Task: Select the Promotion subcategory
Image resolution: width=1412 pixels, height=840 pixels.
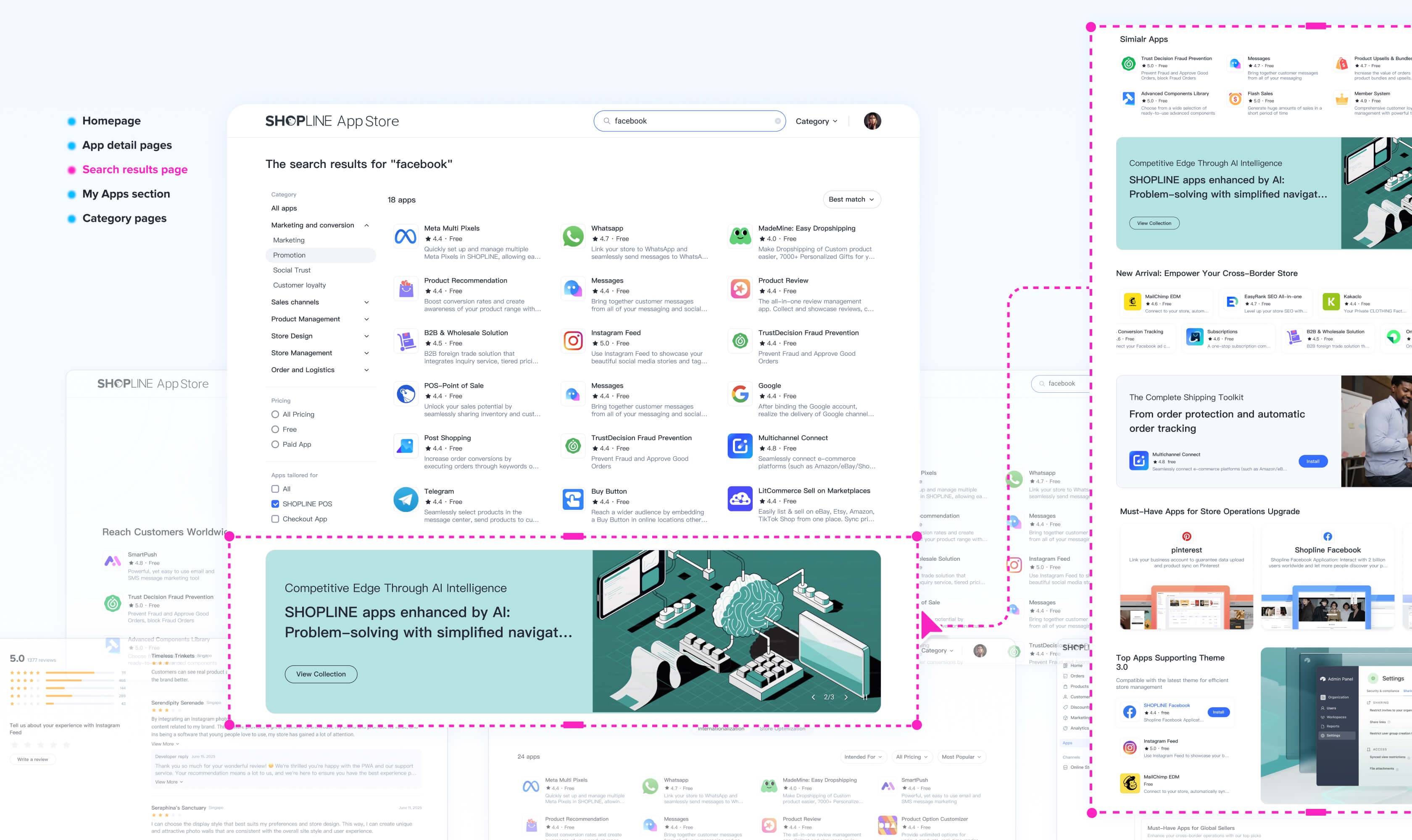Action: 290,255
